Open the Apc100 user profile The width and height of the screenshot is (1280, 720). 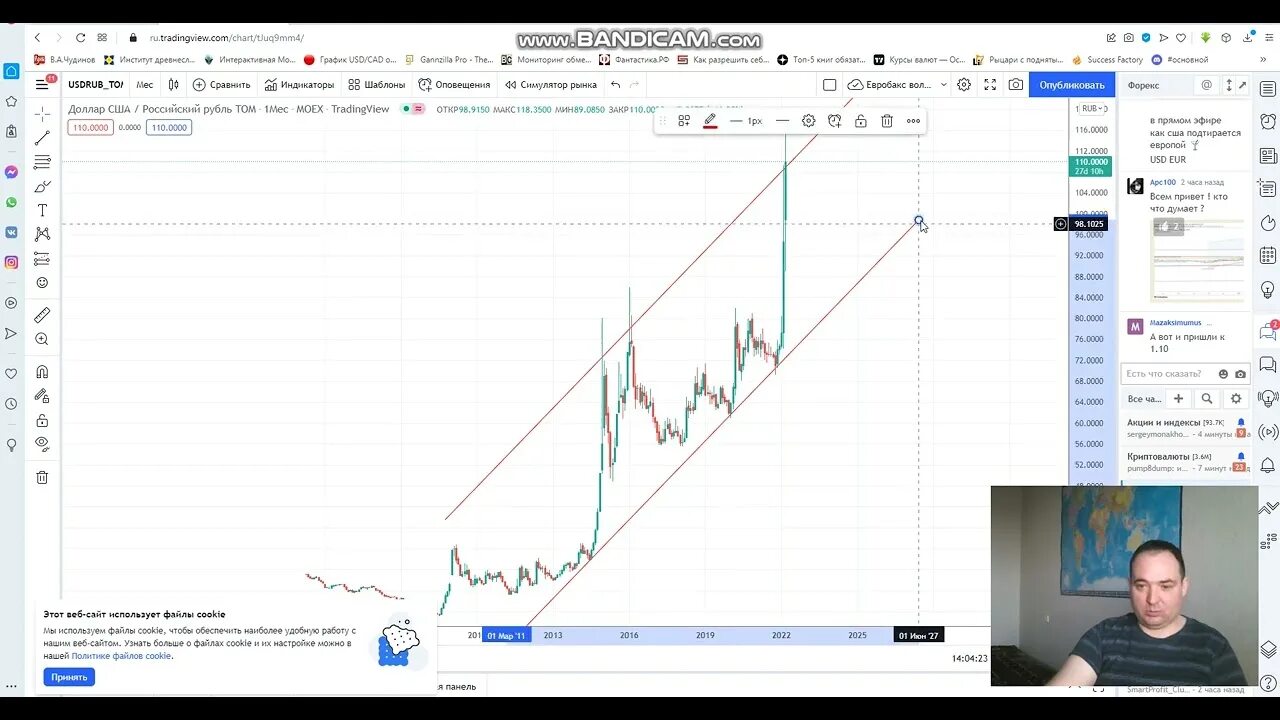tap(1162, 183)
